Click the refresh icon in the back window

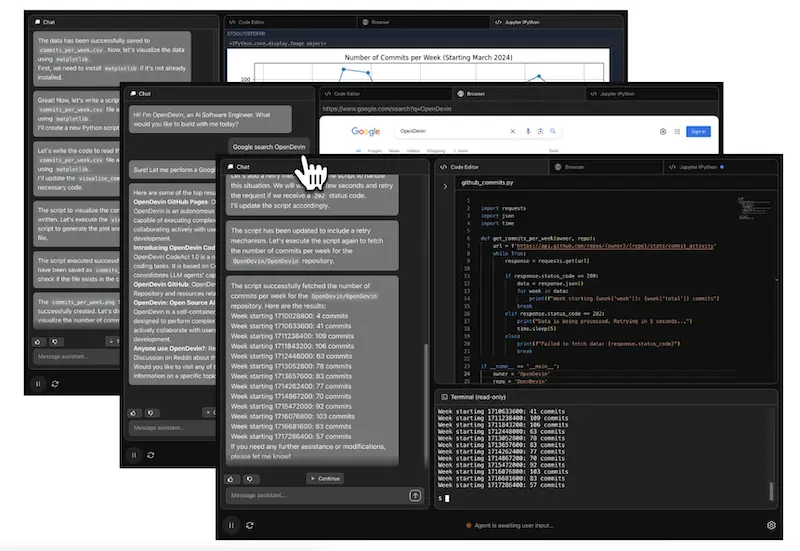55,384
